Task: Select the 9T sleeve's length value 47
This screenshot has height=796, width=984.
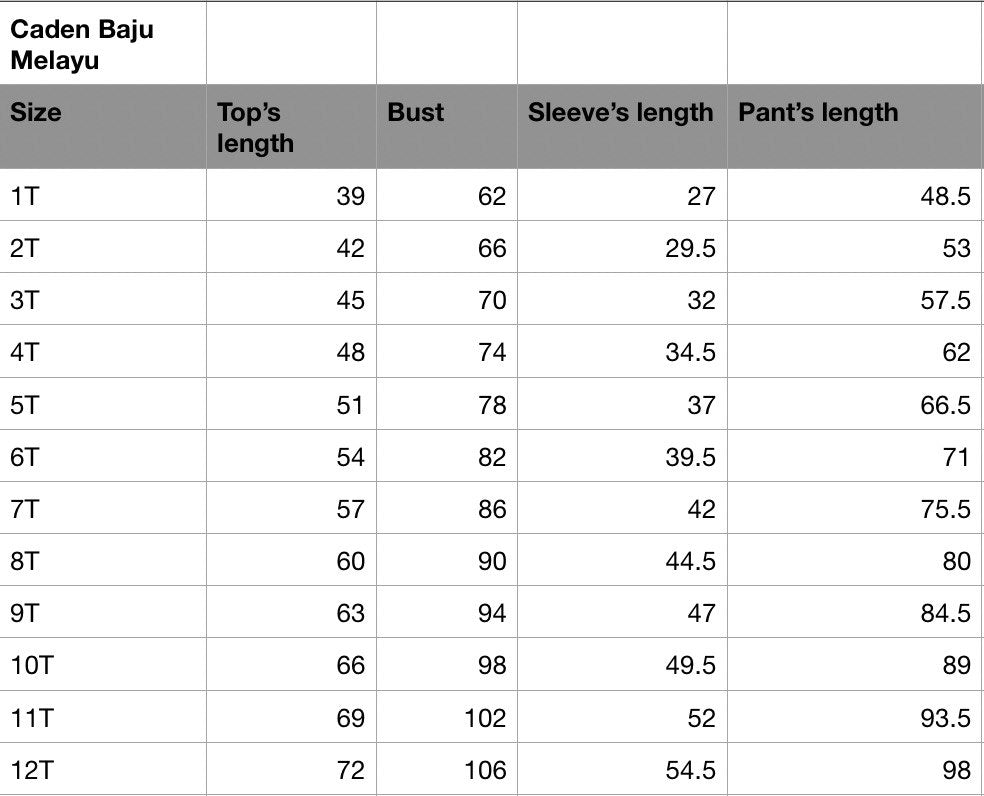Action: pos(700,613)
